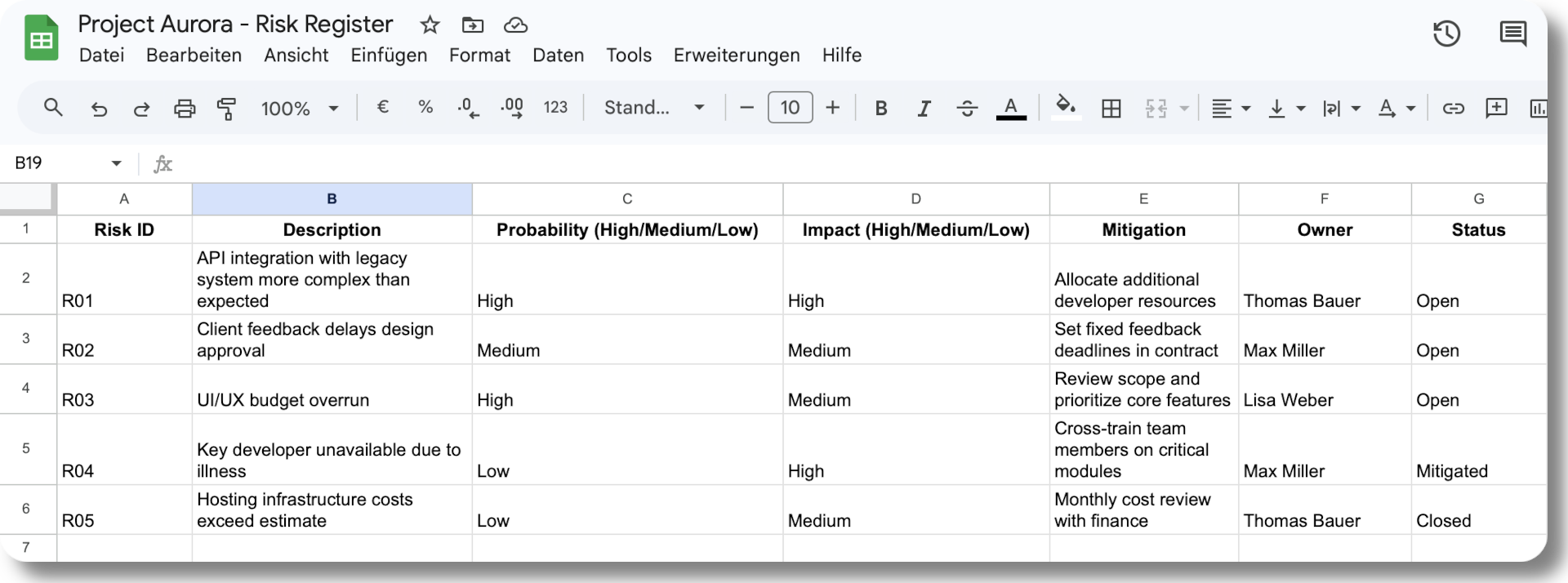Toggle italic formatting
The image size is (1568, 583).
pyautogui.click(x=924, y=108)
